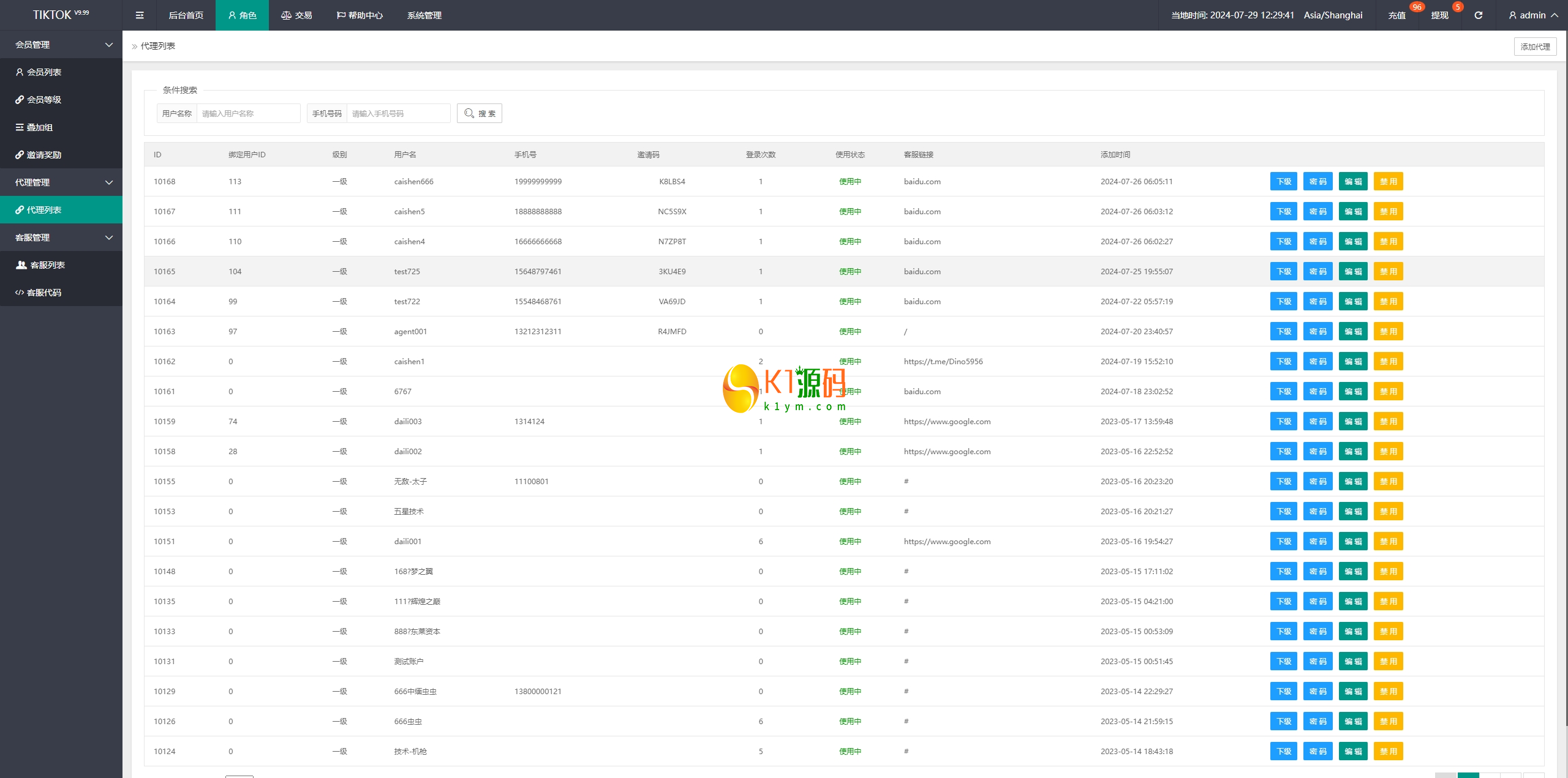Image resolution: width=1568 pixels, height=778 pixels.
Task: Click 密码 for caishen666 row
Action: pyautogui.click(x=1318, y=182)
